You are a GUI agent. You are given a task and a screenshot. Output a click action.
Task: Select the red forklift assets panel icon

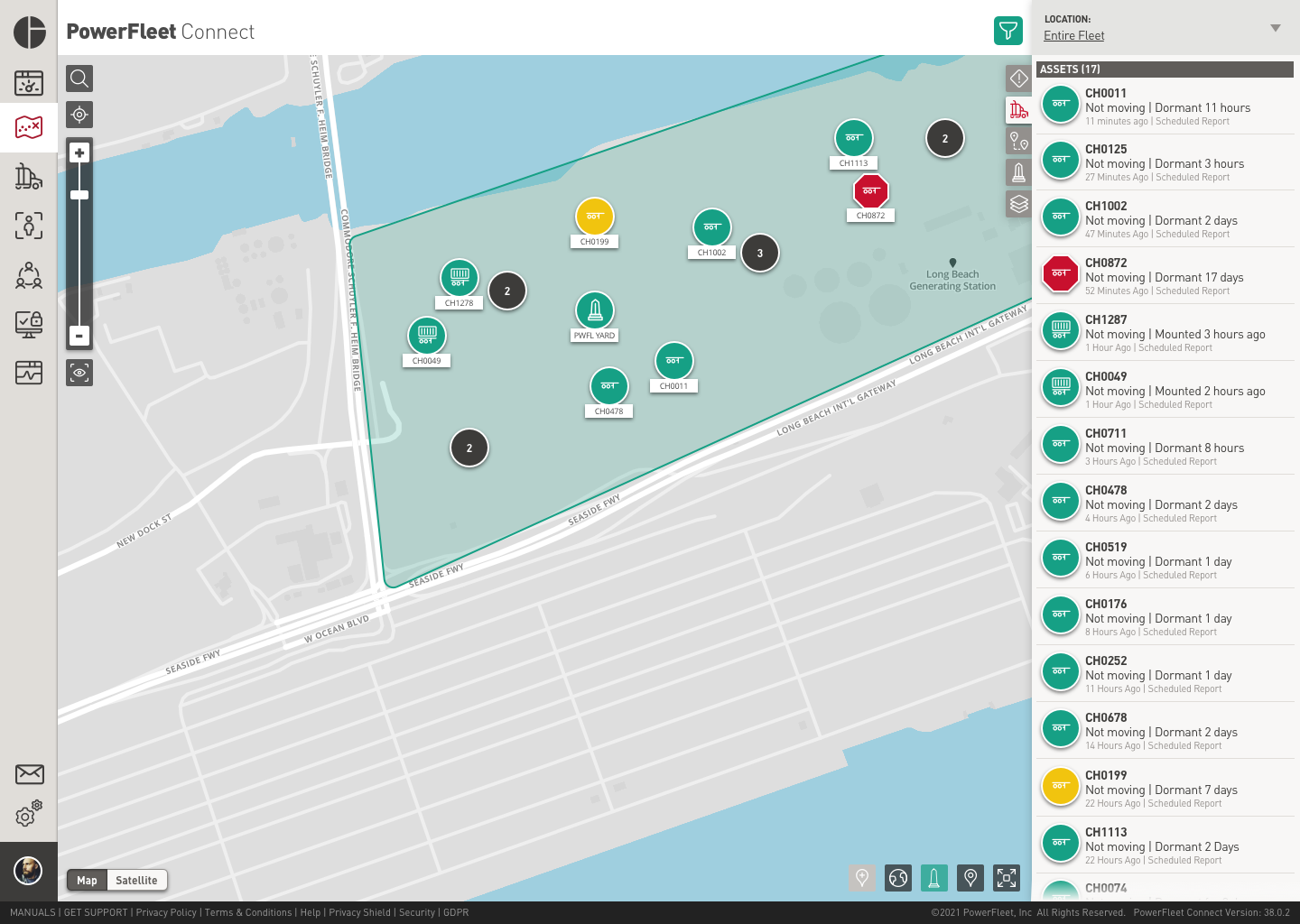1019,110
